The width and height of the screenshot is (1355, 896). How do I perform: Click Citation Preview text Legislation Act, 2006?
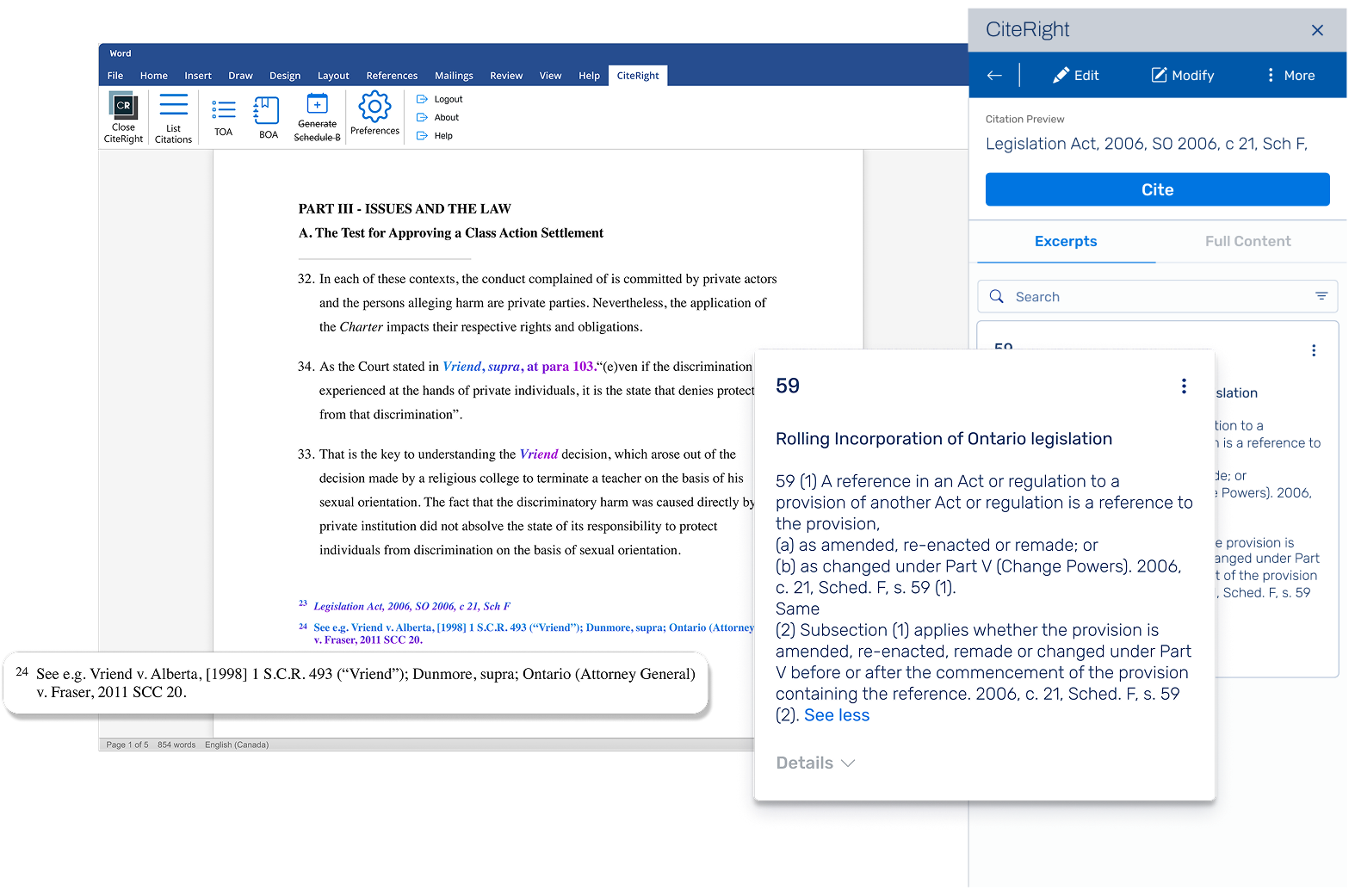[1146, 144]
